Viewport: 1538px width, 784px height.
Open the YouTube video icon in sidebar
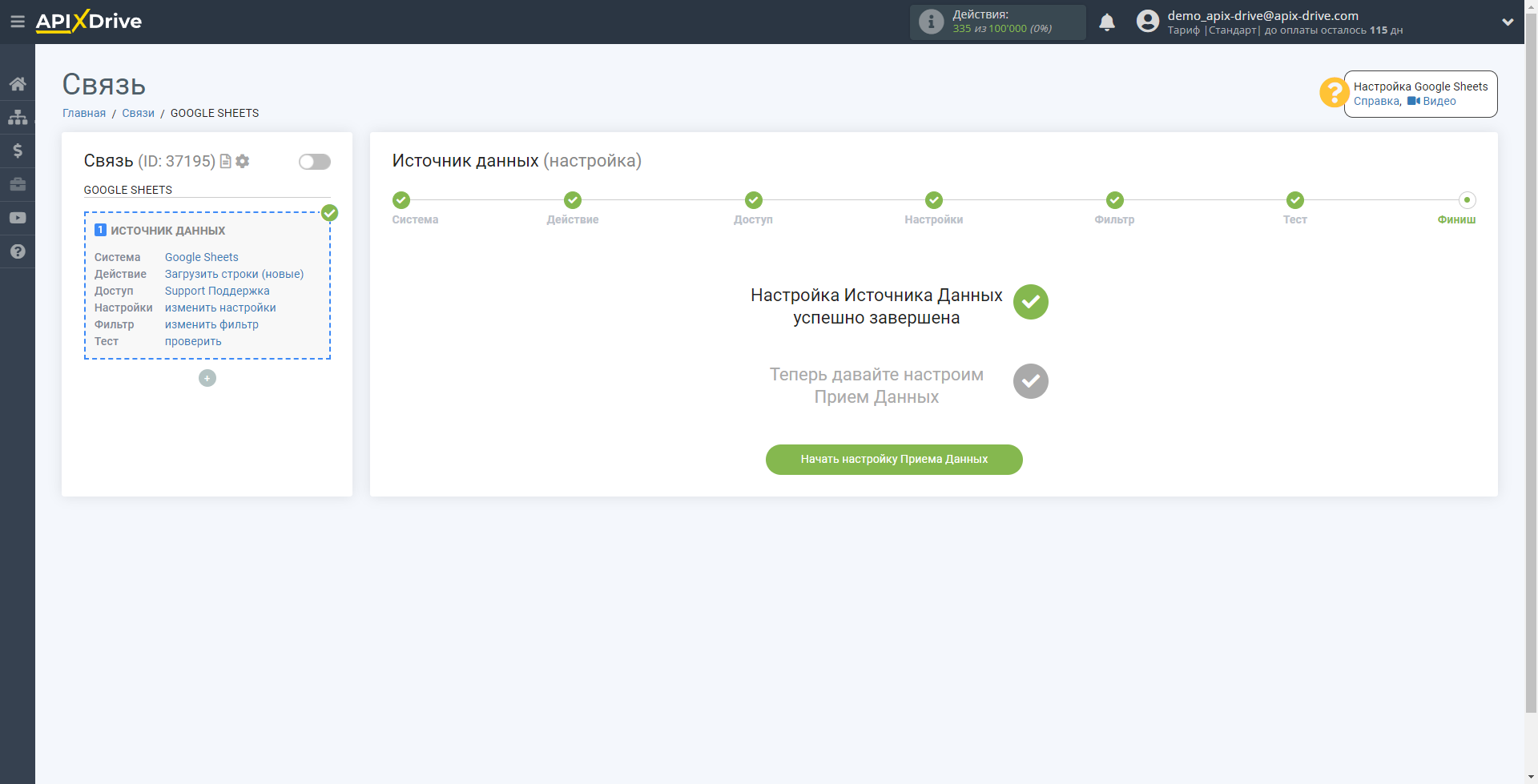click(18, 218)
